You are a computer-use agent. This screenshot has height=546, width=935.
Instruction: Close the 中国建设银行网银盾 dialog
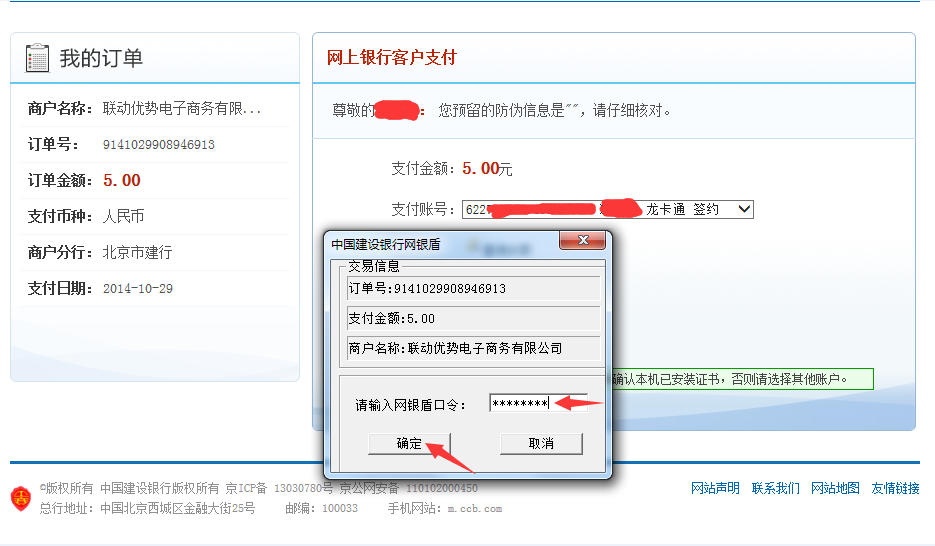pyautogui.click(x=583, y=240)
